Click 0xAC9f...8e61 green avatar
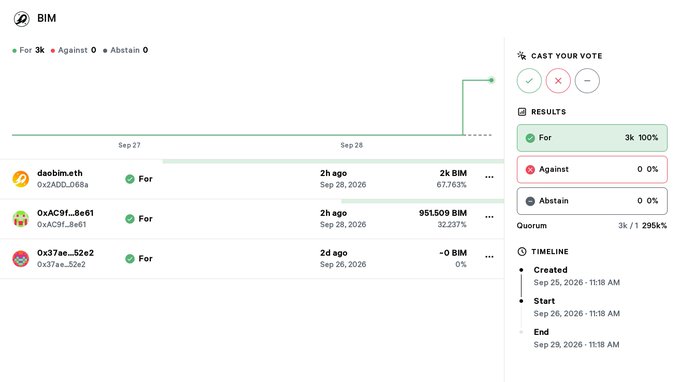This screenshot has width=680, height=382. click(x=20, y=219)
